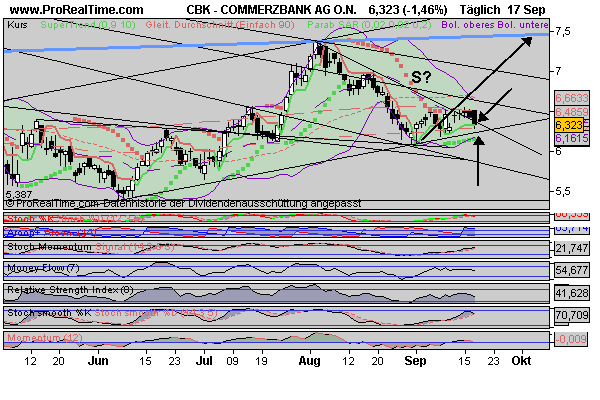Image resolution: width=600 pixels, height=400 pixels.
Task: Click the 5,387 low price label
Action: click(19, 194)
